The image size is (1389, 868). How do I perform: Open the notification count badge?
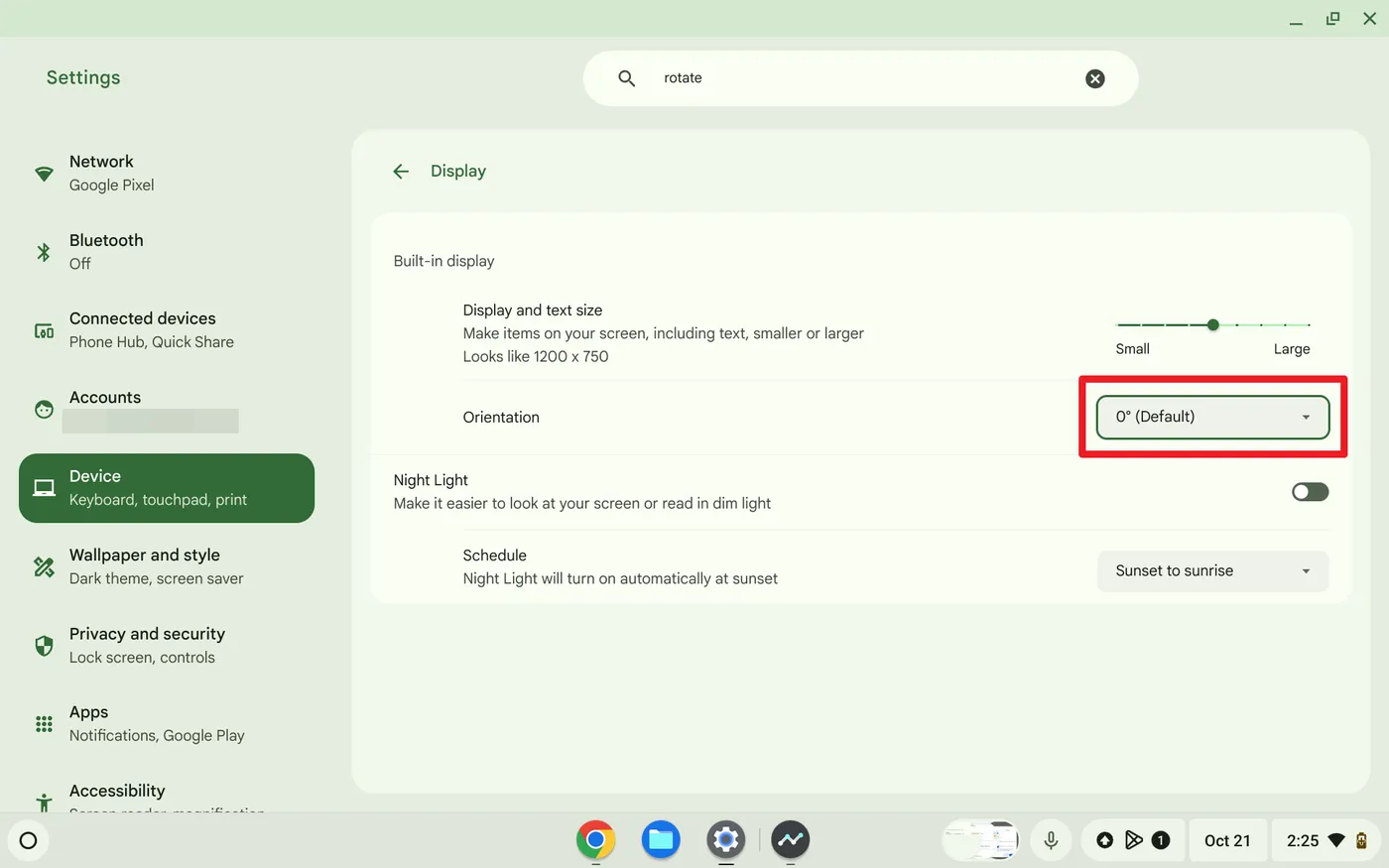click(x=1161, y=840)
